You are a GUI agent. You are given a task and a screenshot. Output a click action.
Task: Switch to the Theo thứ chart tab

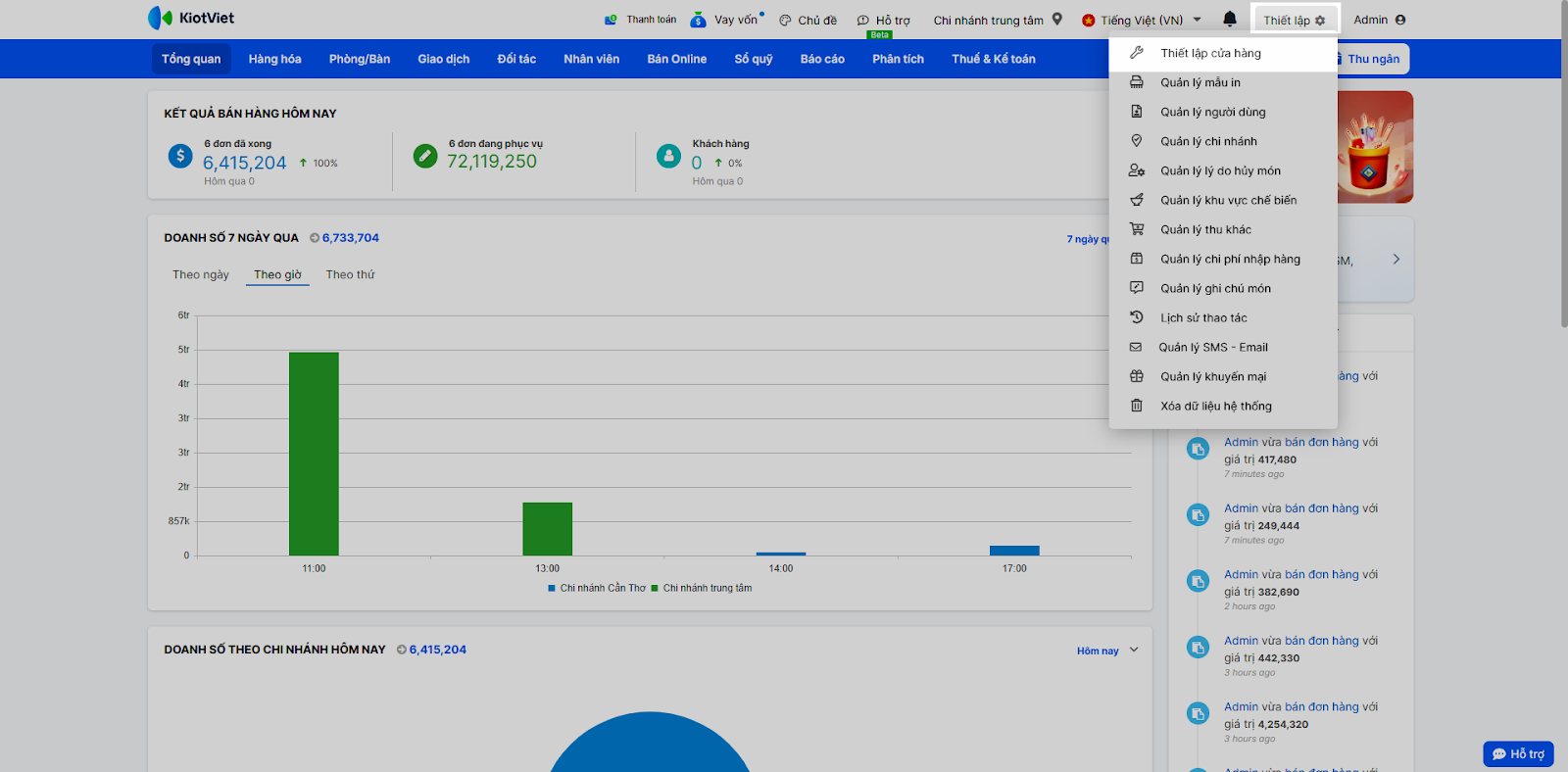(x=350, y=274)
